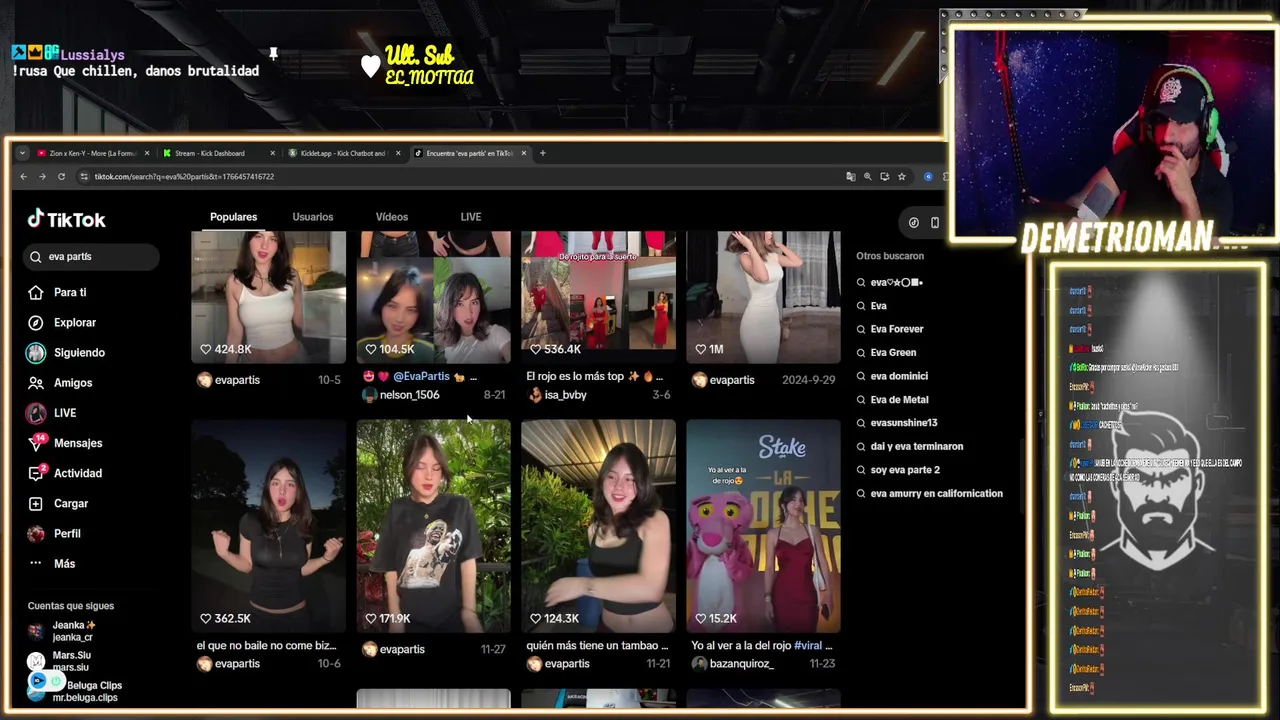Image resolution: width=1280 pixels, height=720 pixels.
Task: Close the Zion x Ken-Y tab
Action: [x=147, y=153]
